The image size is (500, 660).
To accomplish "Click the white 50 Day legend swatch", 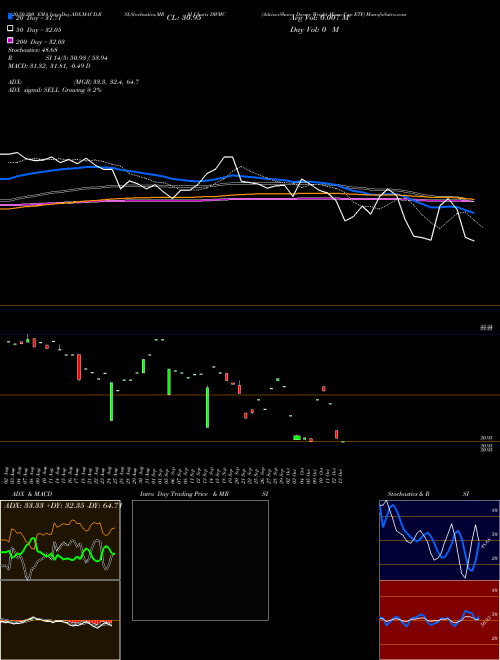I will [10, 29].
